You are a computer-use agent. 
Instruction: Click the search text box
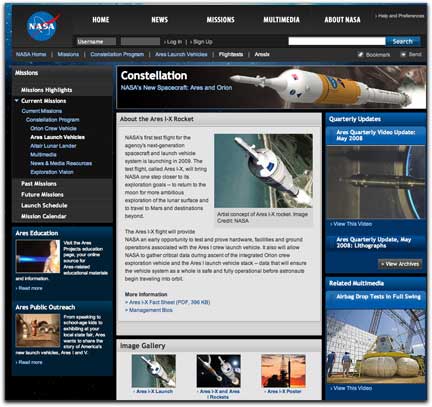point(337,41)
